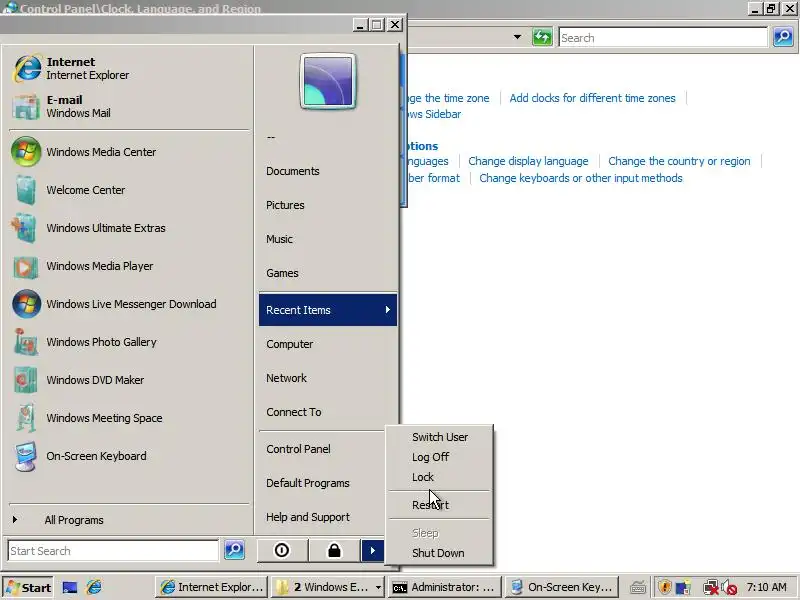This screenshot has width=800, height=600.
Task: Switch to Internet Explorer taskbar button
Action: point(211,587)
